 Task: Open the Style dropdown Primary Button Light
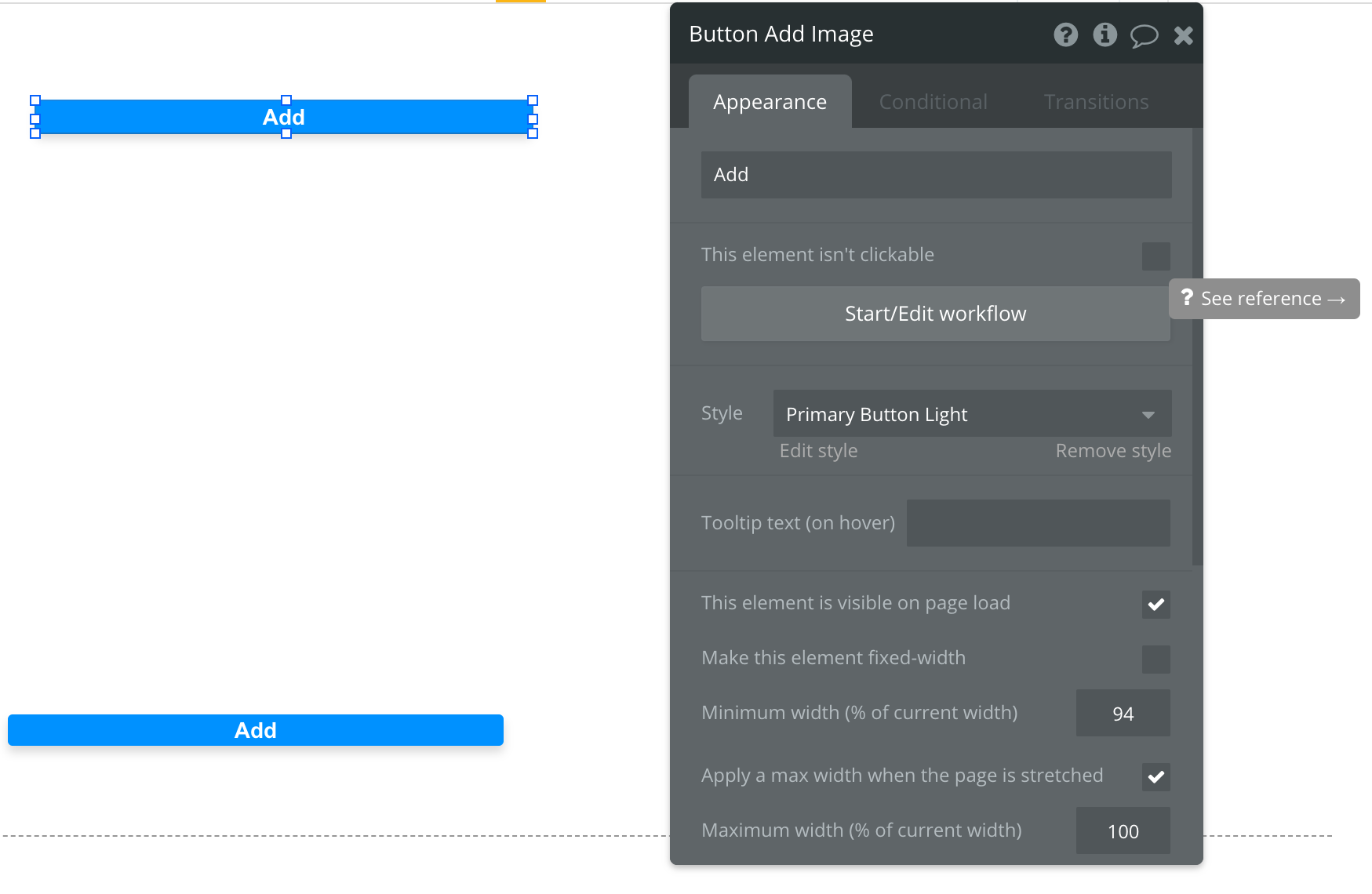[957, 414]
